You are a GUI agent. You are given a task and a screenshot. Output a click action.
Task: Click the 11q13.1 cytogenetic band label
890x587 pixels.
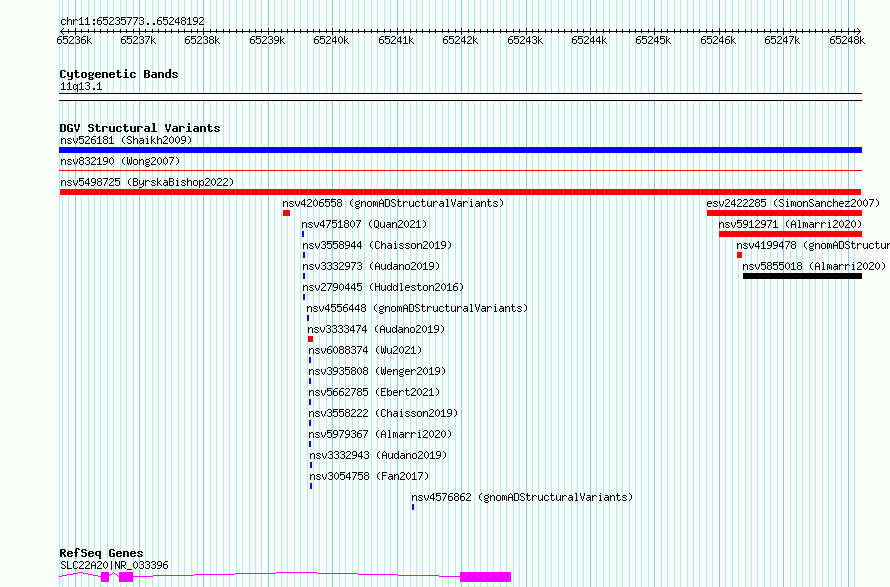[x=81, y=86]
